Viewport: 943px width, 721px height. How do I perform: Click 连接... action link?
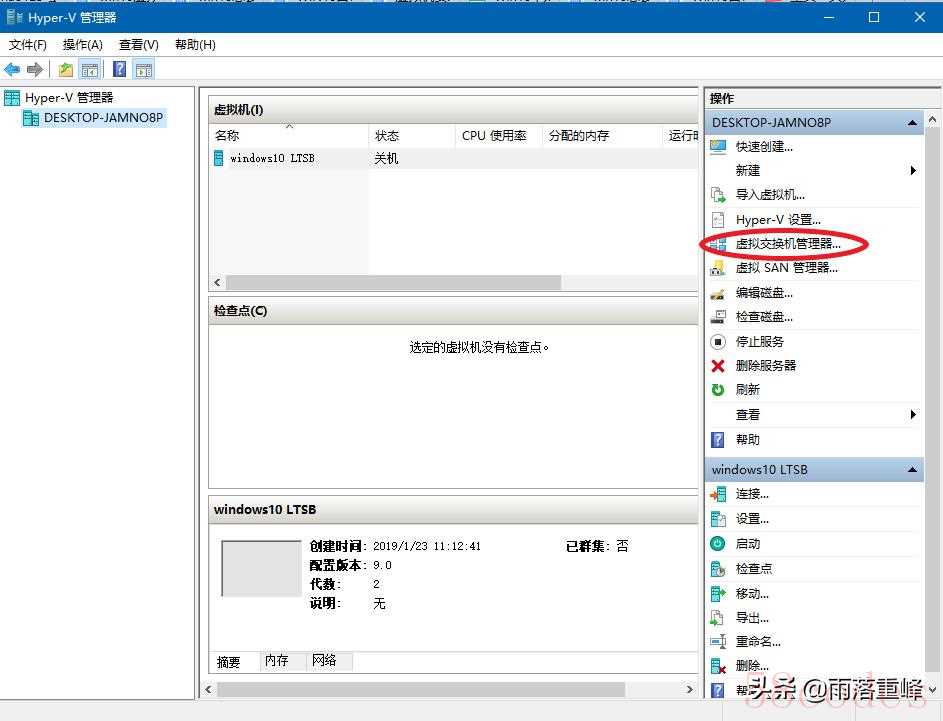click(x=752, y=494)
